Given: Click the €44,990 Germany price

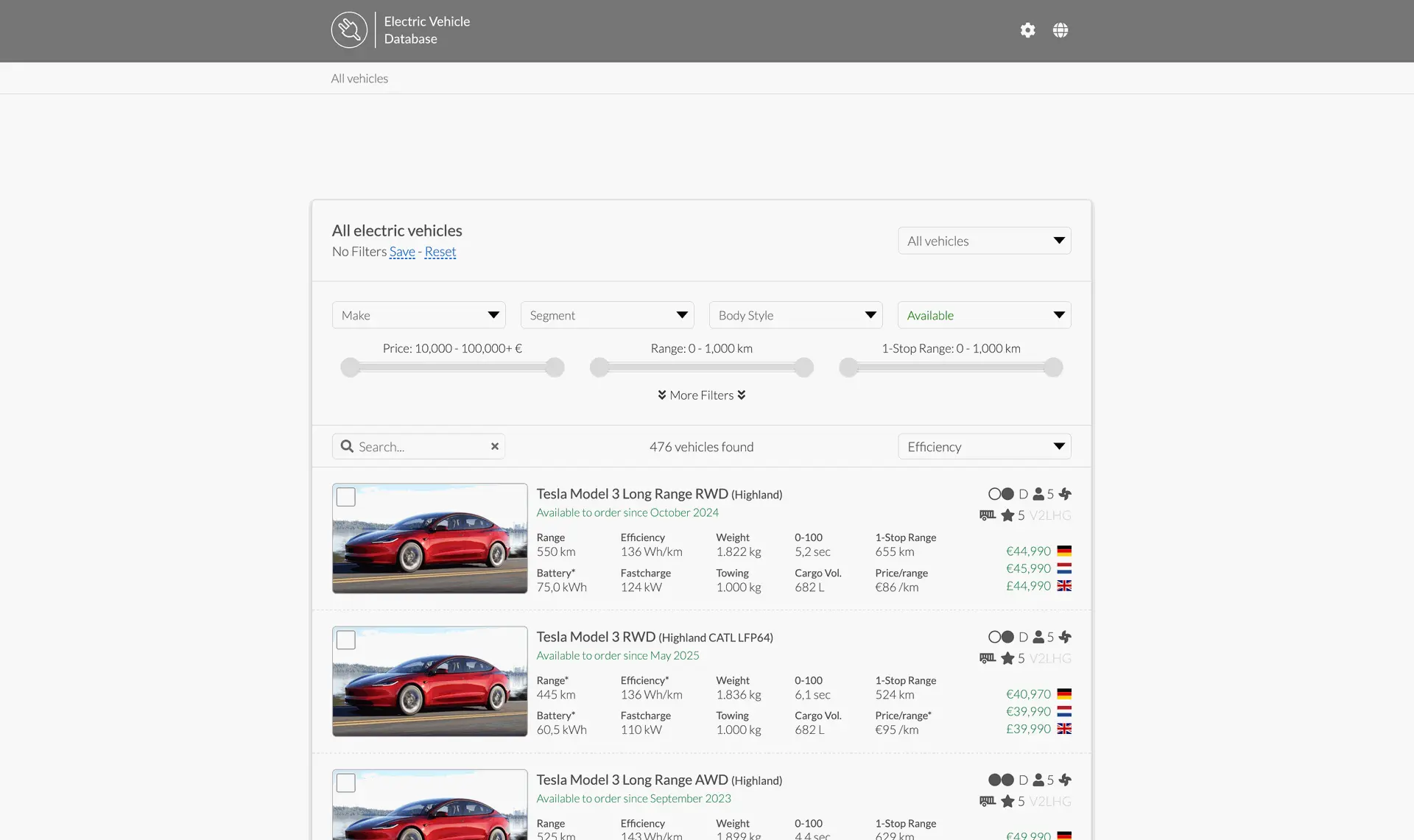Looking at the screenshot, I should [x=1028, y=551].
